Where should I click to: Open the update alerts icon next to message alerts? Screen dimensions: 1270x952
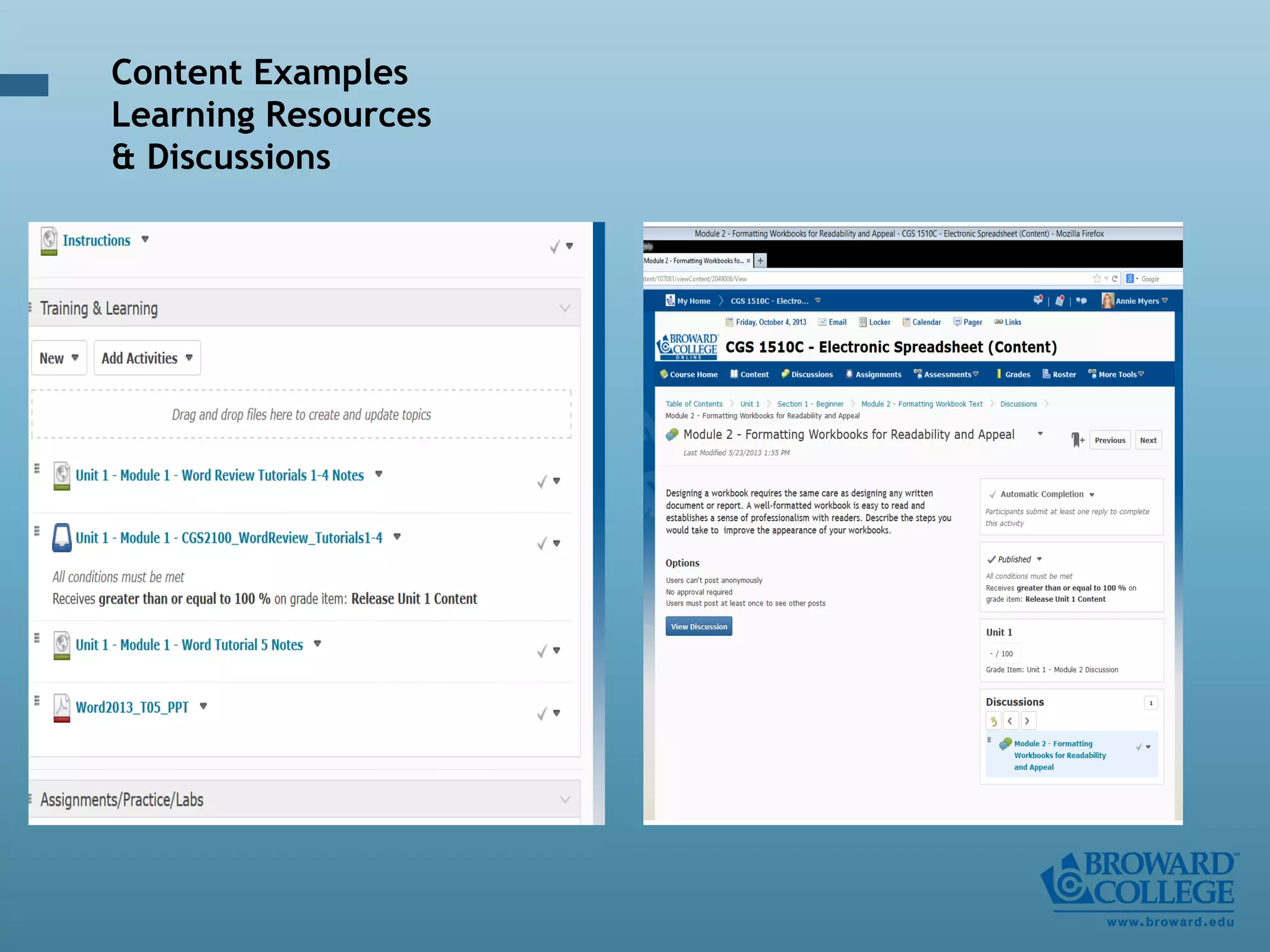coord(1060,301)
